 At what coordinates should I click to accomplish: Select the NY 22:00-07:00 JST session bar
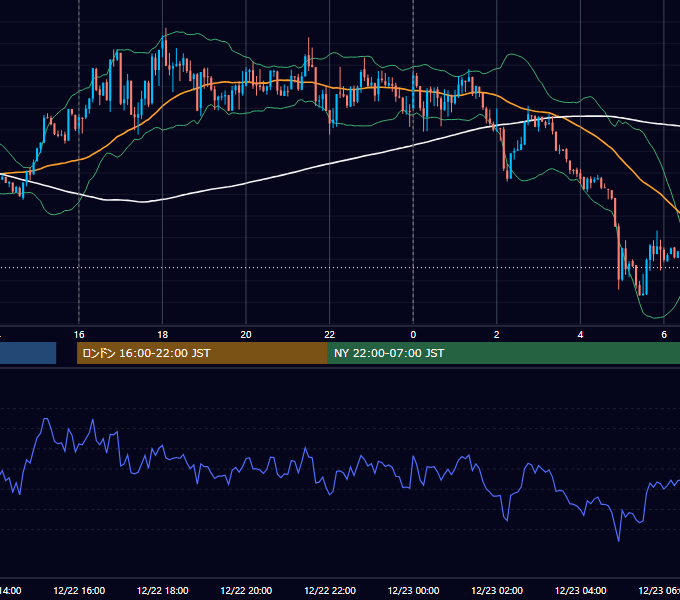point(503,353)
